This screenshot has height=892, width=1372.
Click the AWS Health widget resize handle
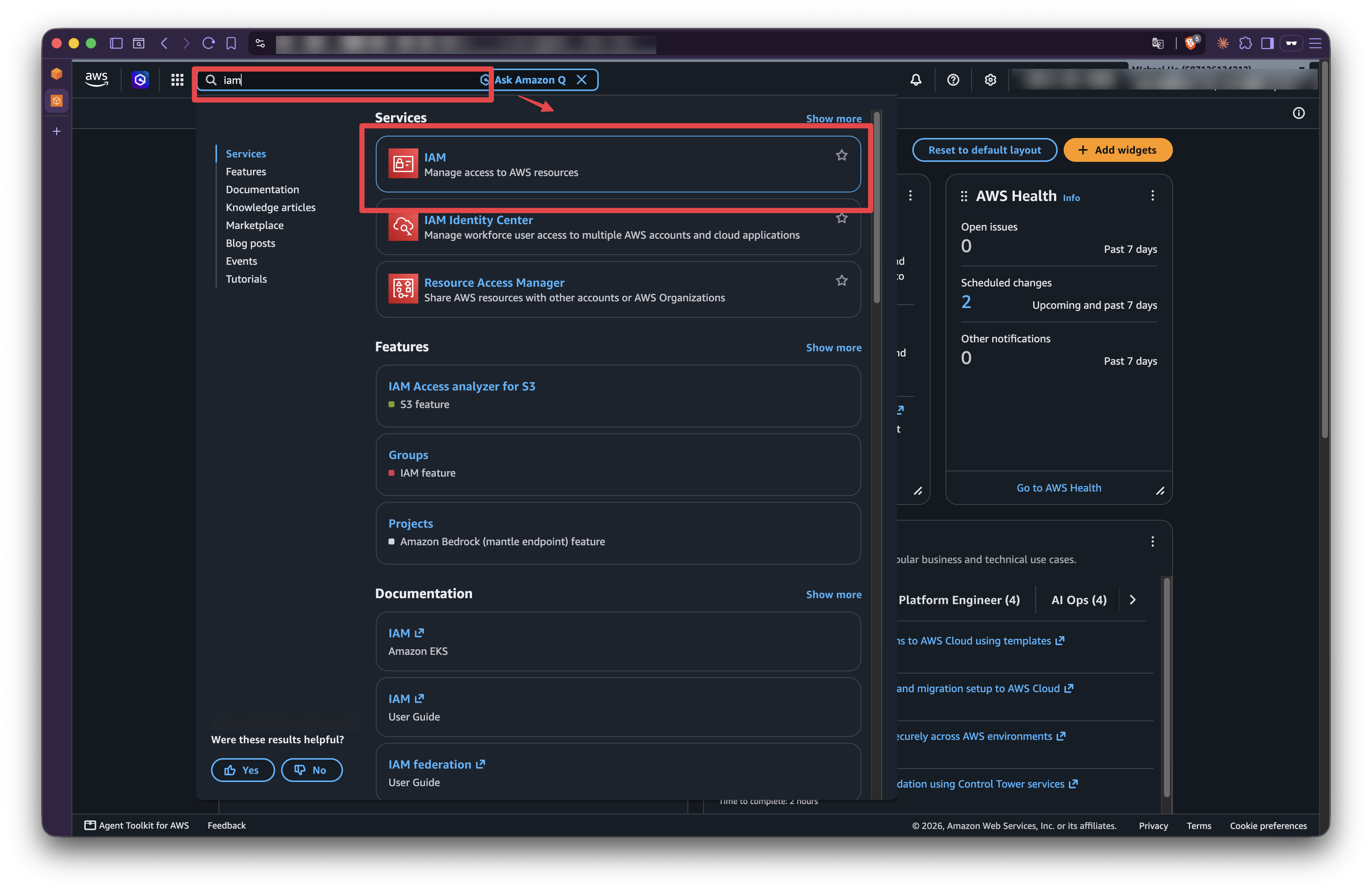coord(1160,491)
